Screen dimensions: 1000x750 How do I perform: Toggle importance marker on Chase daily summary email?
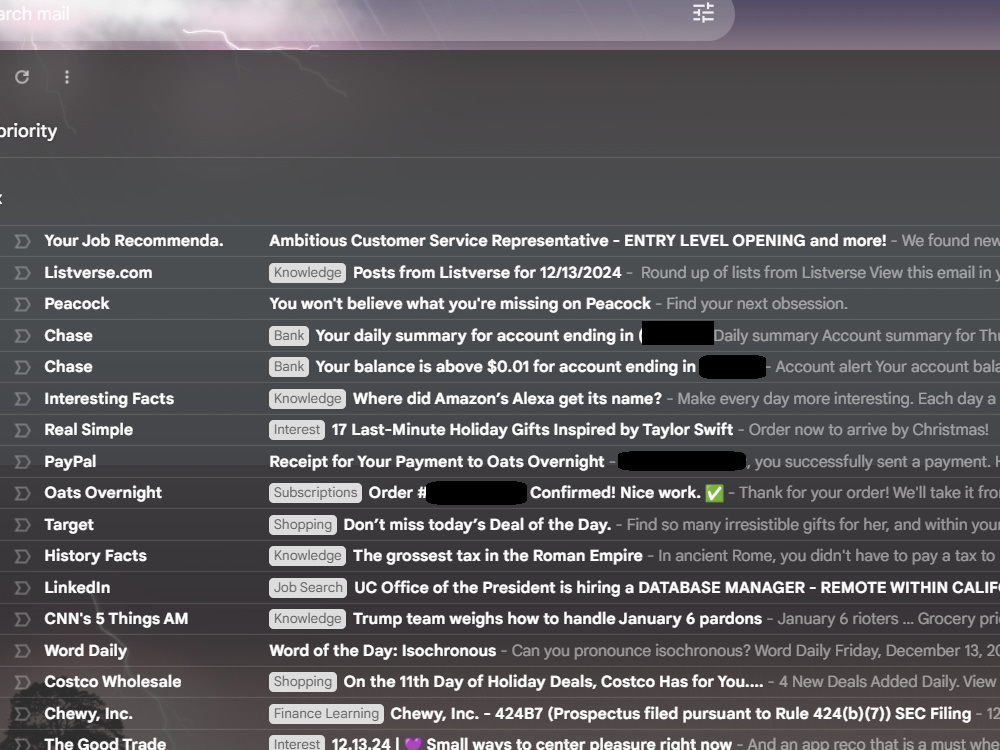coord(22,335)
